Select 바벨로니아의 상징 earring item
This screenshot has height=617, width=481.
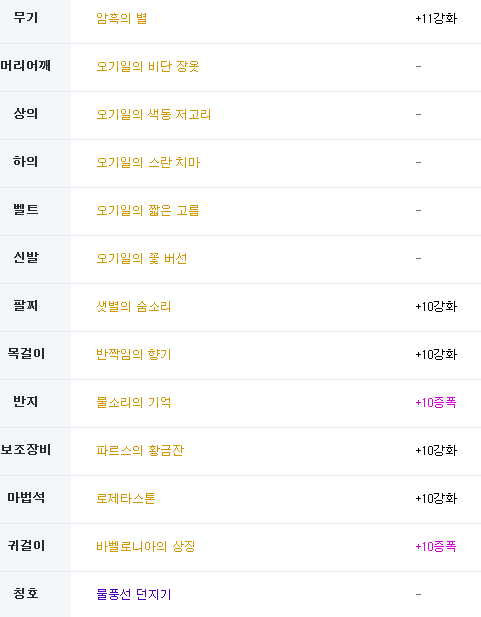click(146, 546)
